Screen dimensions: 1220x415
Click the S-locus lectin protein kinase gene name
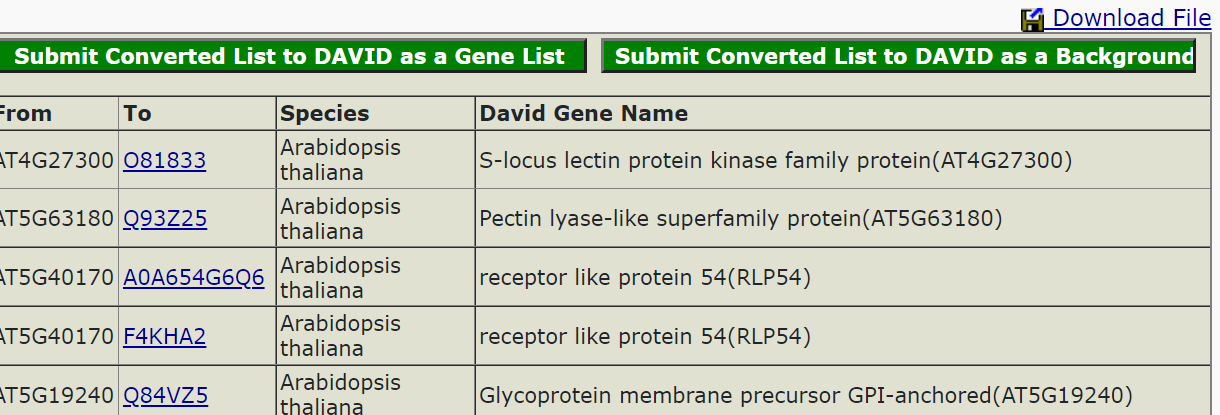[x=775, y=160]
